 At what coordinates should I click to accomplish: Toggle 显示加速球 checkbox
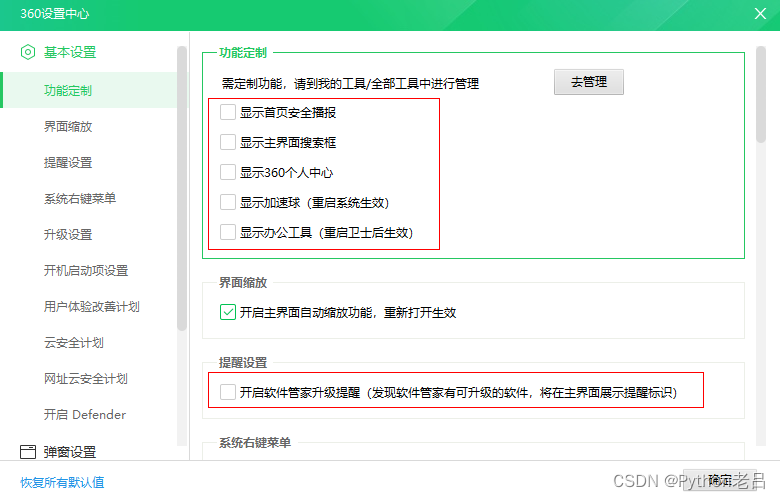pos(228,202)
